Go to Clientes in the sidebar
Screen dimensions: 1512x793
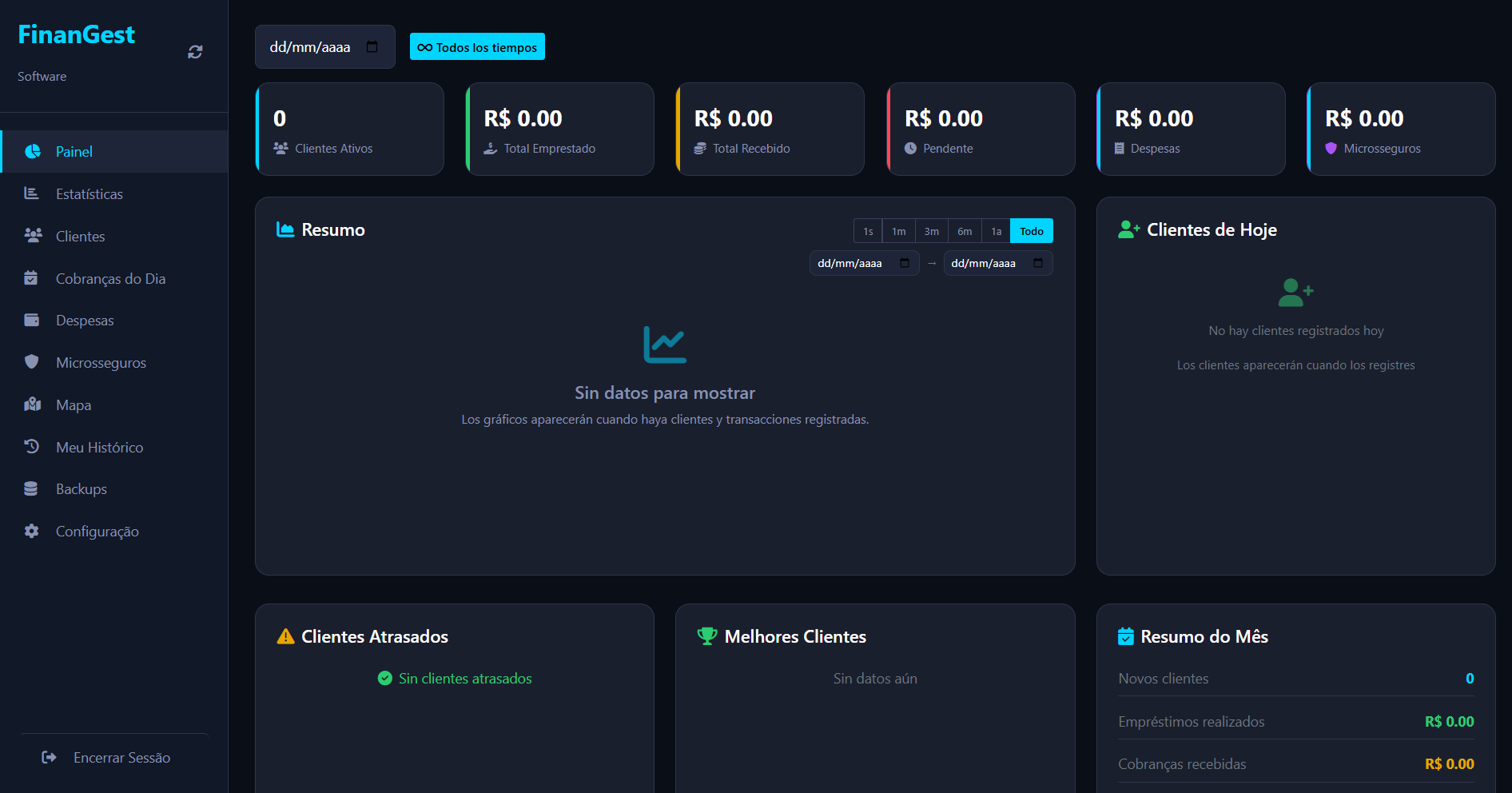[114, 237]
